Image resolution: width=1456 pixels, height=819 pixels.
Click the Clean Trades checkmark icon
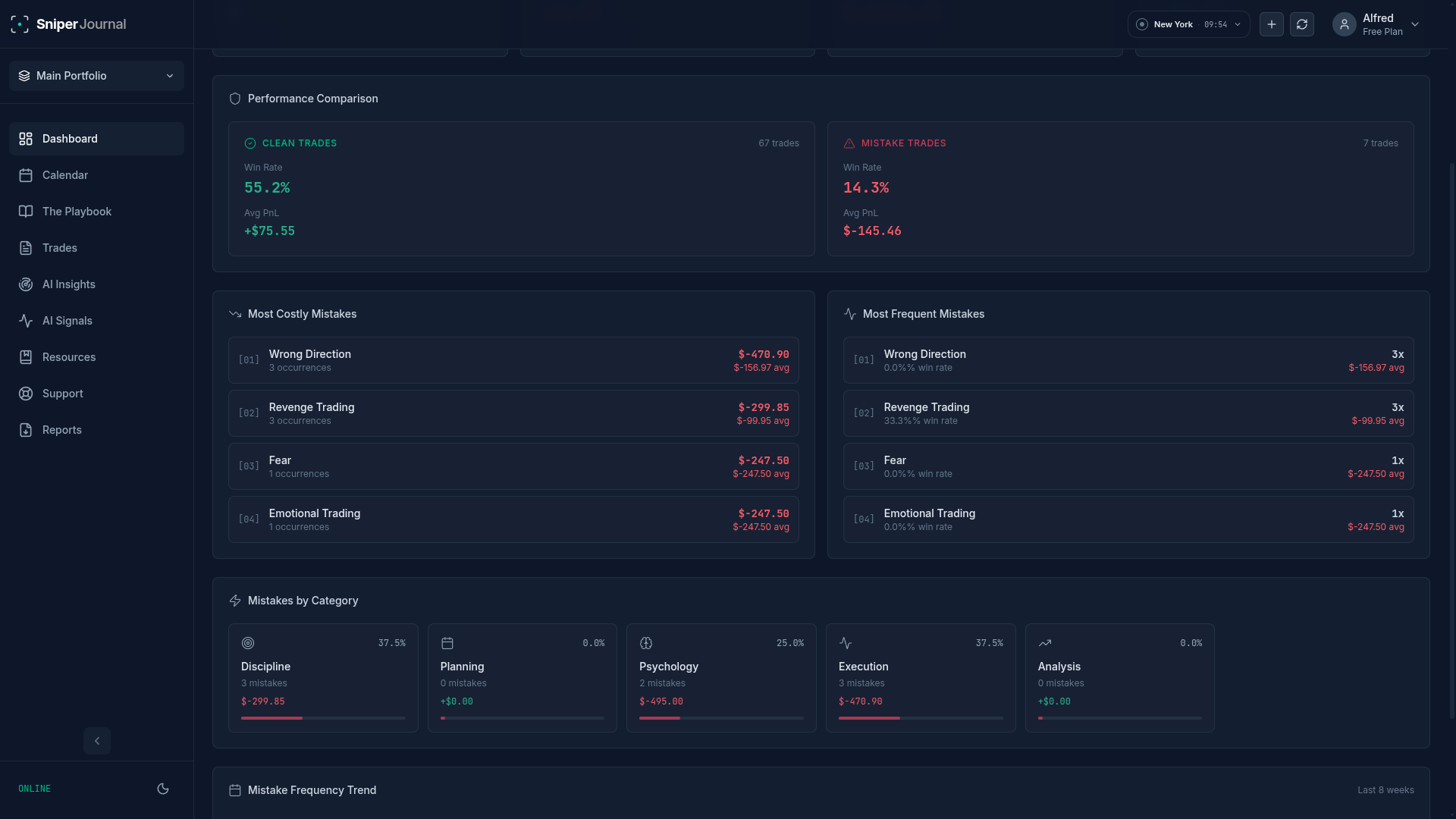[x=250, y=143]
